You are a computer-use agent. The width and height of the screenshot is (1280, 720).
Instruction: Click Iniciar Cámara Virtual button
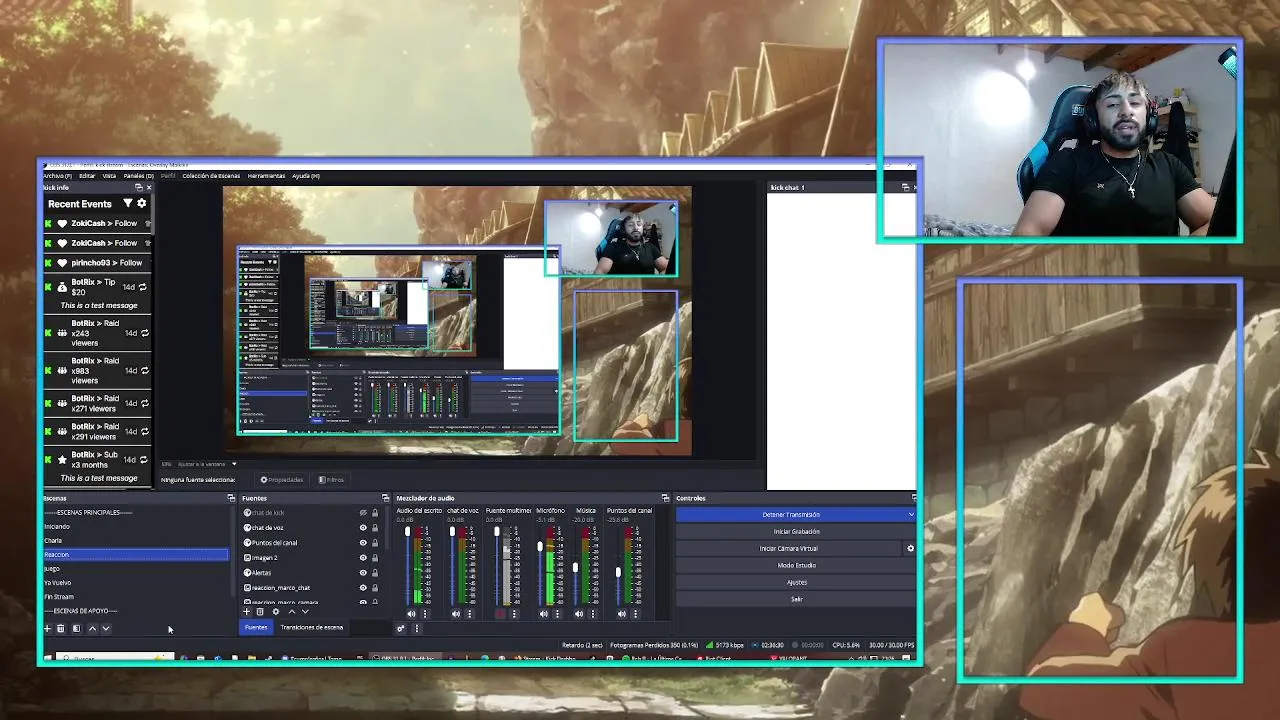pos(789,549)
